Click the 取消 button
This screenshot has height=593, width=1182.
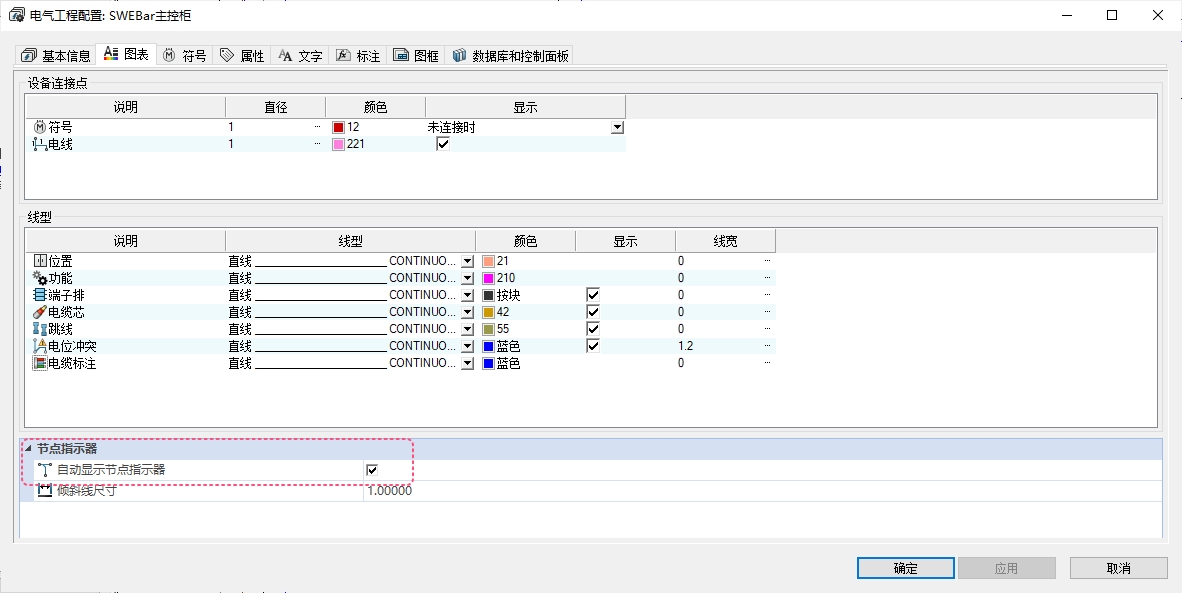coord(1118,568)
